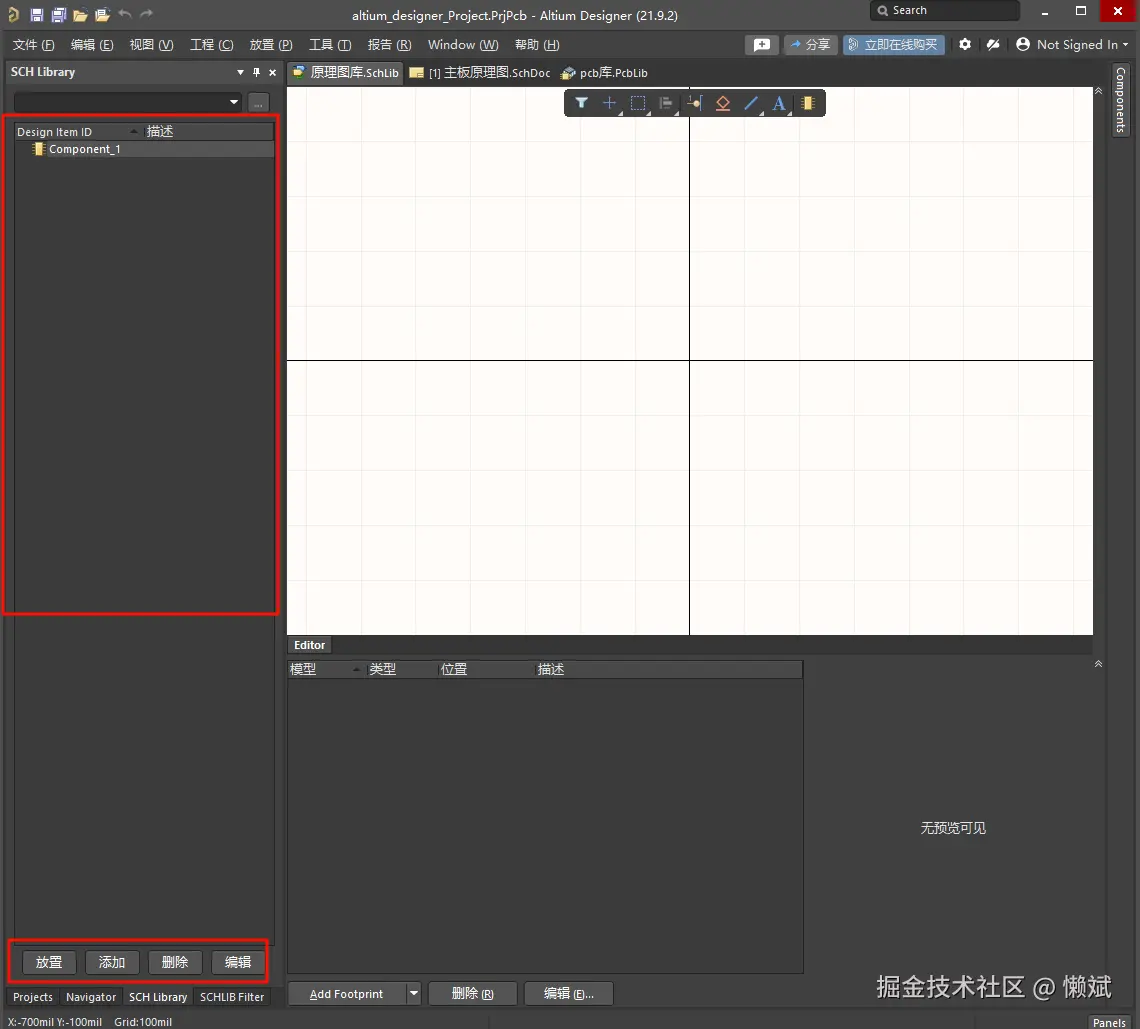Select the Component_1 row

pos(144,149)
